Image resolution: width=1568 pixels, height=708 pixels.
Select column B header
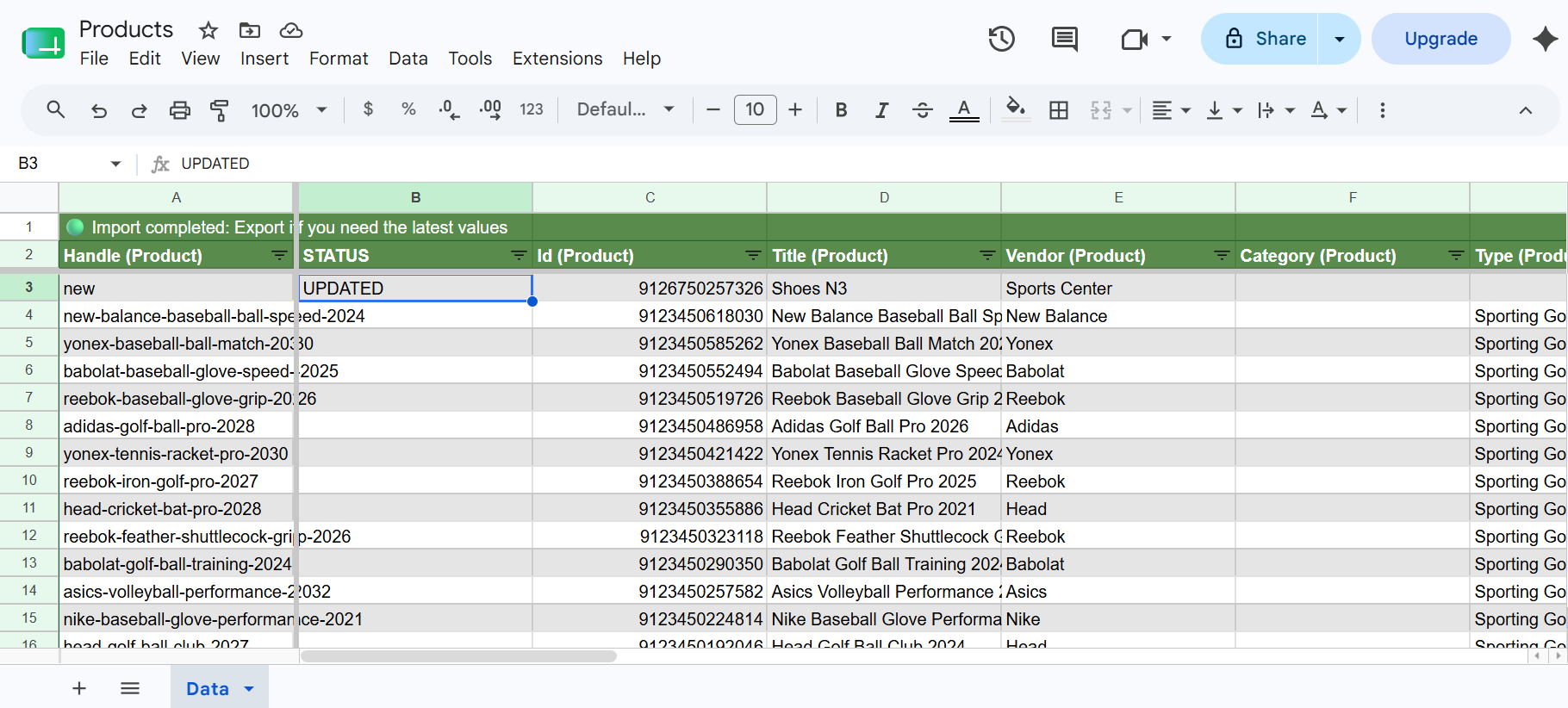click(415, 197)
